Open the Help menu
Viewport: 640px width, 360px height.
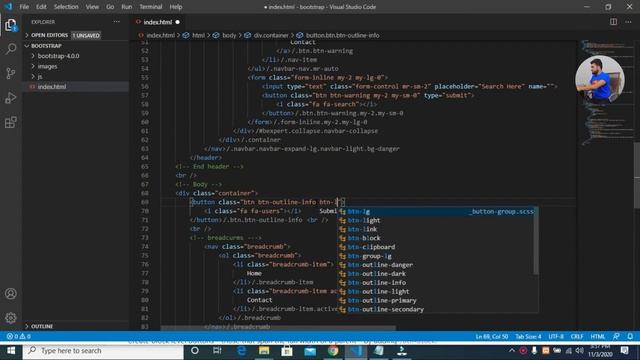[x=176, y=7]
